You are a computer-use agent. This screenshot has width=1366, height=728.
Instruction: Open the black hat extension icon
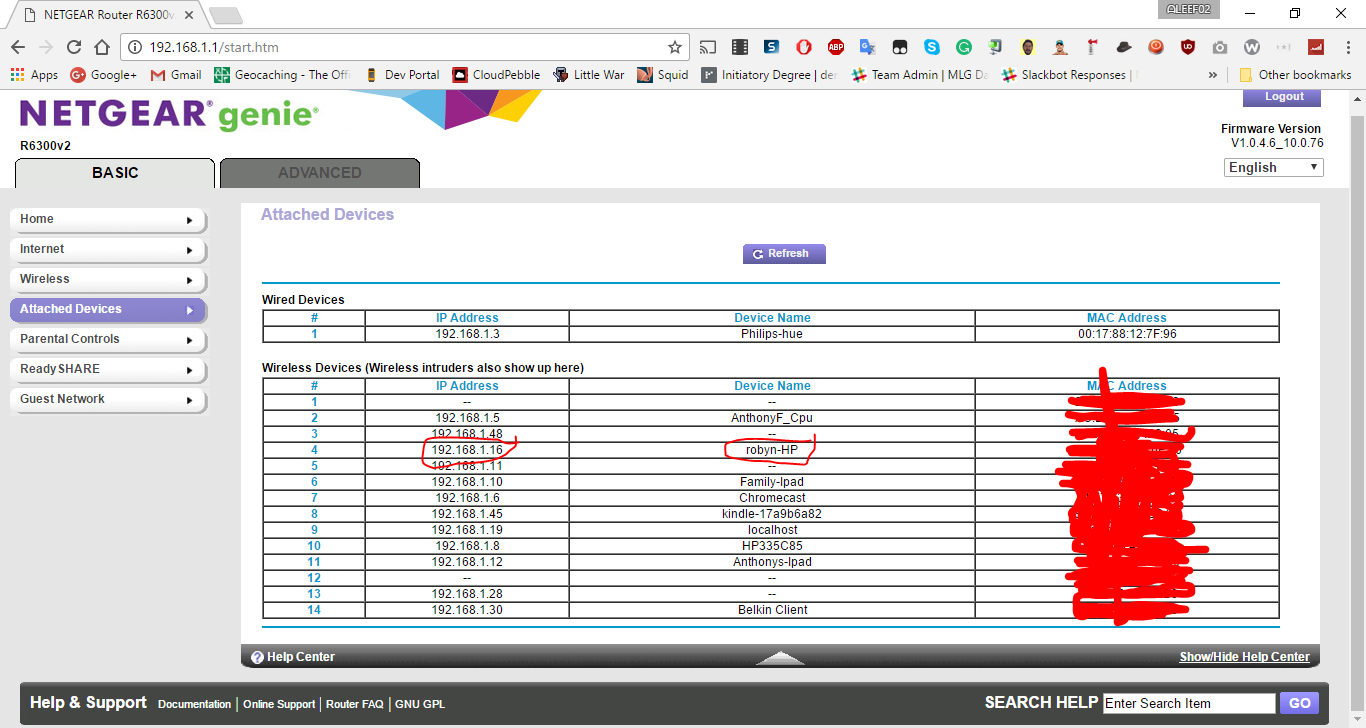[x=1124, y=47]
